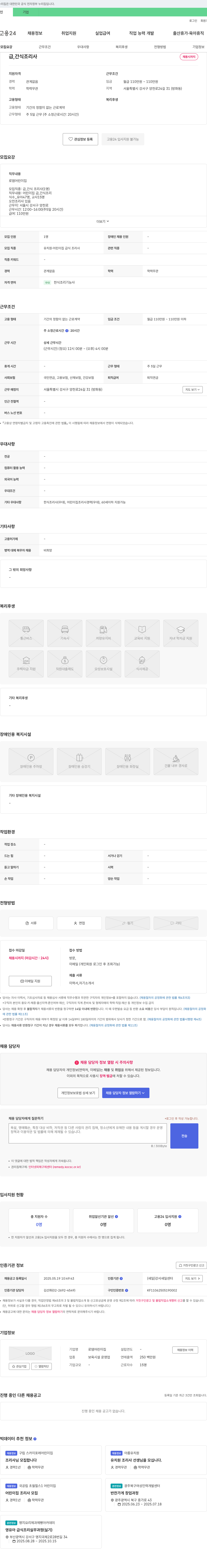Click the heart icon on 관심정보 등록
Image resolution: width=207 pixels, height=1568 pixels.
pyautogui.click(x=71, y=139)
